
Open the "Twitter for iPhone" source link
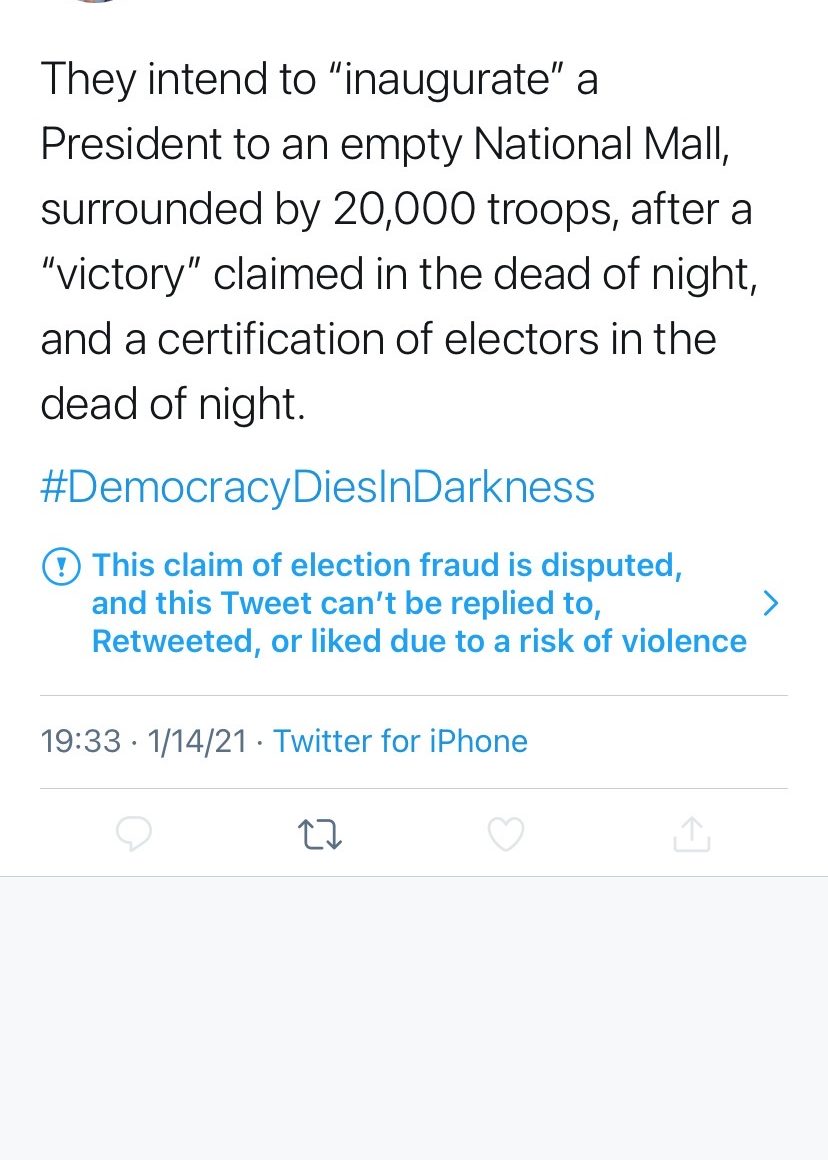click(400, 741)
